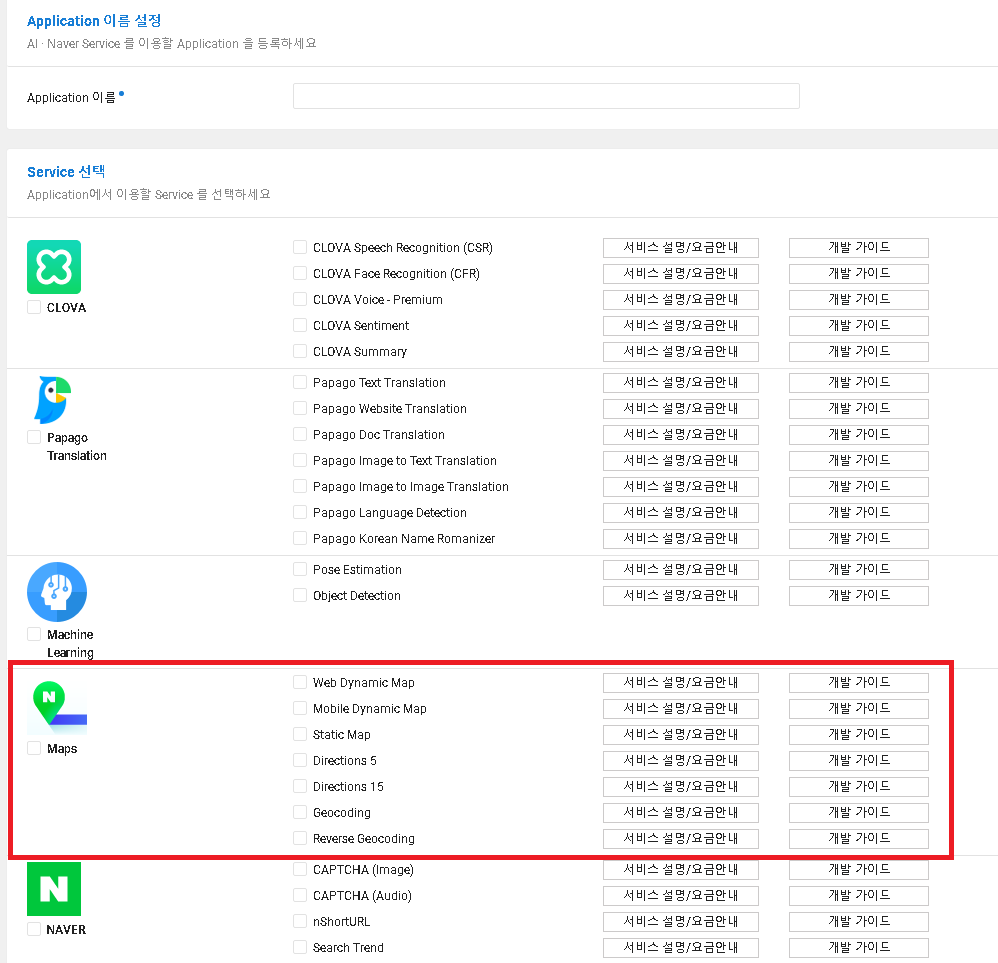Image resolution: width=998 pixels, height=963 pixels.
Task: Enable Papago Doc Translation
Action: [x=300, y=434]
